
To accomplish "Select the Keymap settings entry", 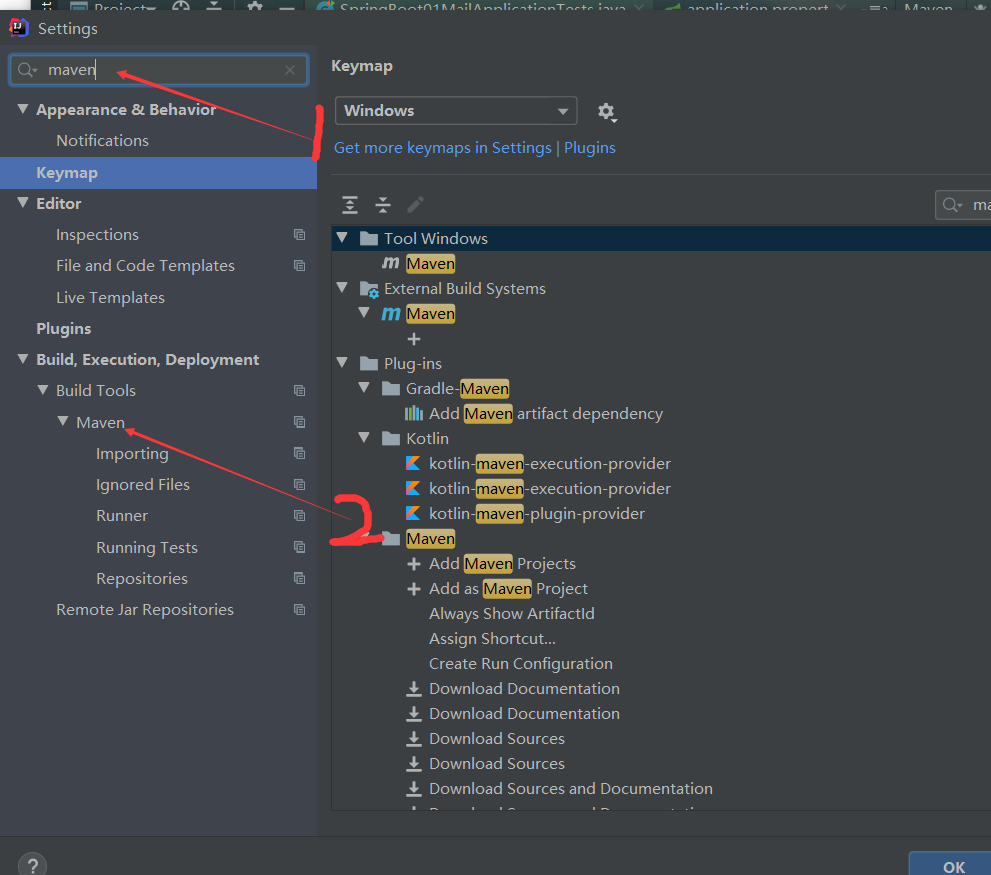I will coord(158,173).
